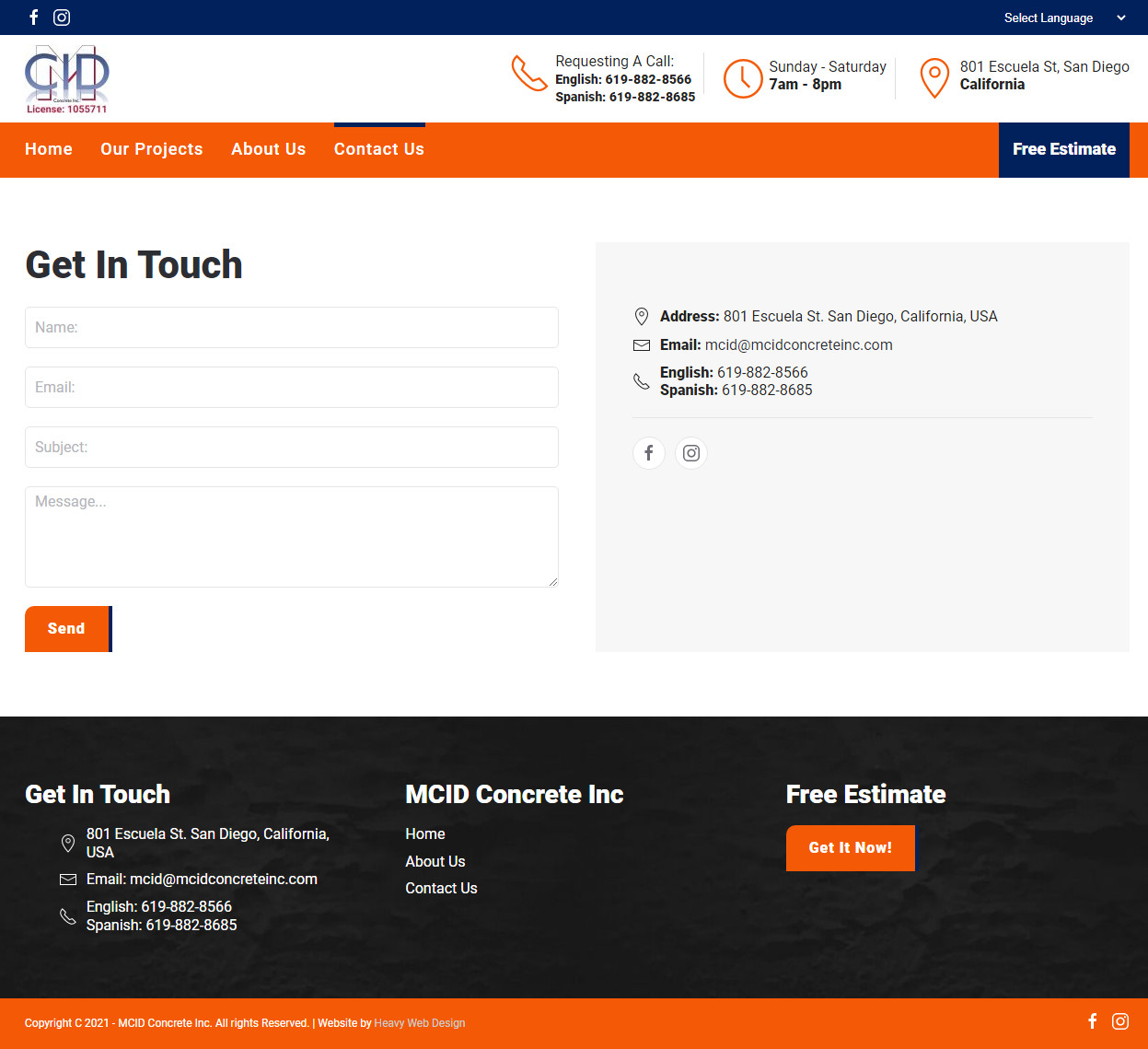
Task: Focus the Email input field
Action: pos(292,388)
